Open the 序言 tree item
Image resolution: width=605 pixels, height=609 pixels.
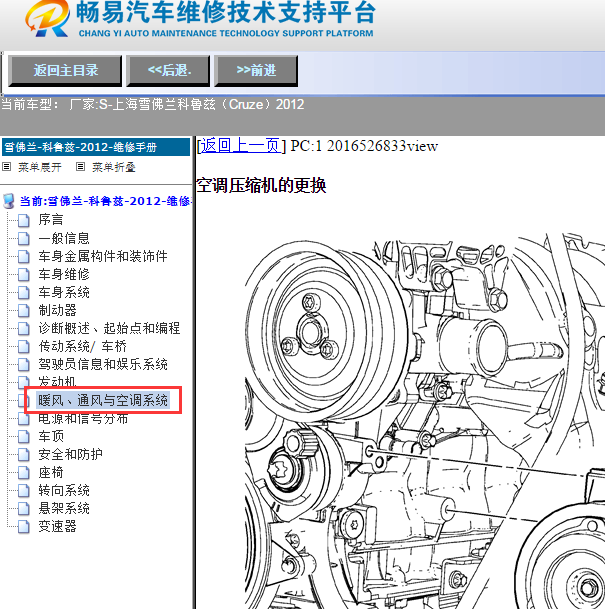(x=50, y=220)
